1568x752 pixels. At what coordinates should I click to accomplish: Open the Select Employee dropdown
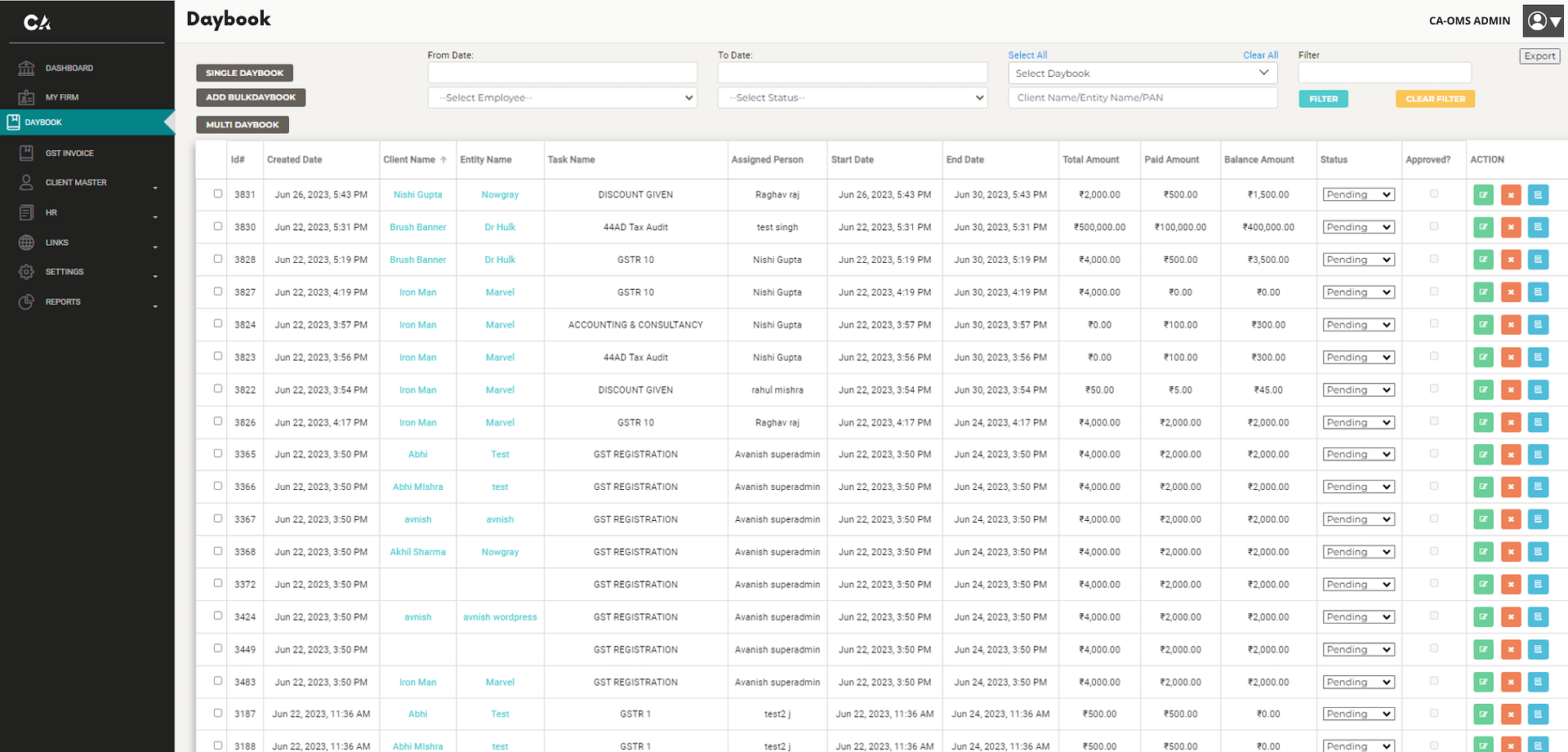click(562, 98)
